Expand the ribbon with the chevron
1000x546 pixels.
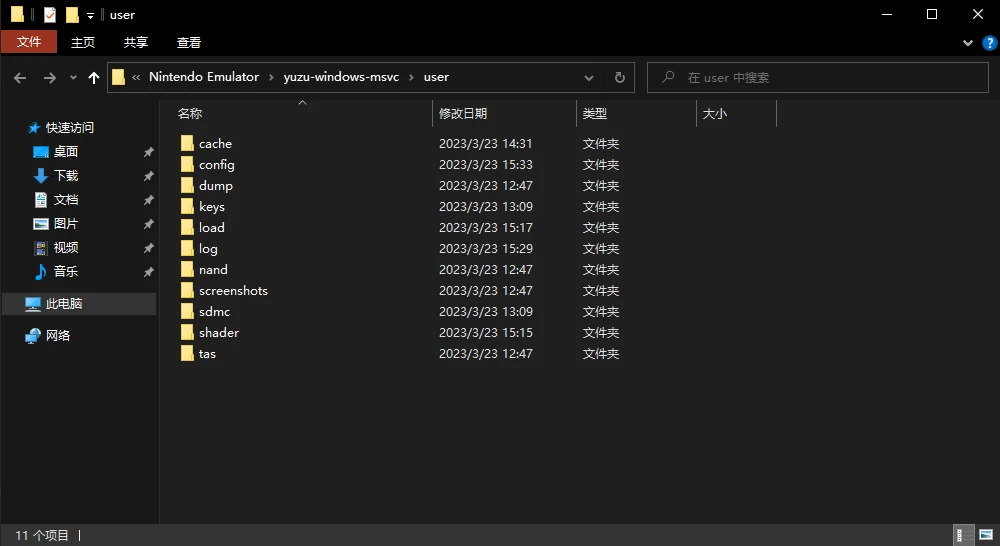click(x=967, y=43)
